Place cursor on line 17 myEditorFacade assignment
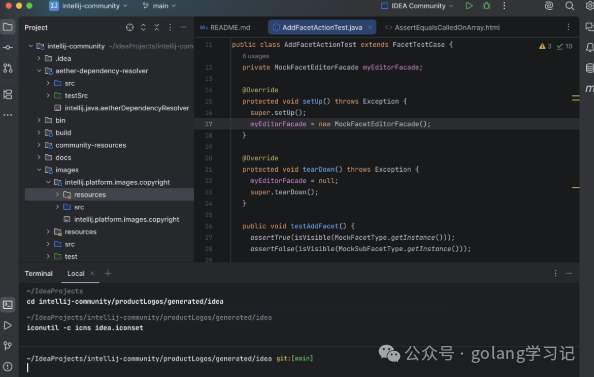 (340, 124)
